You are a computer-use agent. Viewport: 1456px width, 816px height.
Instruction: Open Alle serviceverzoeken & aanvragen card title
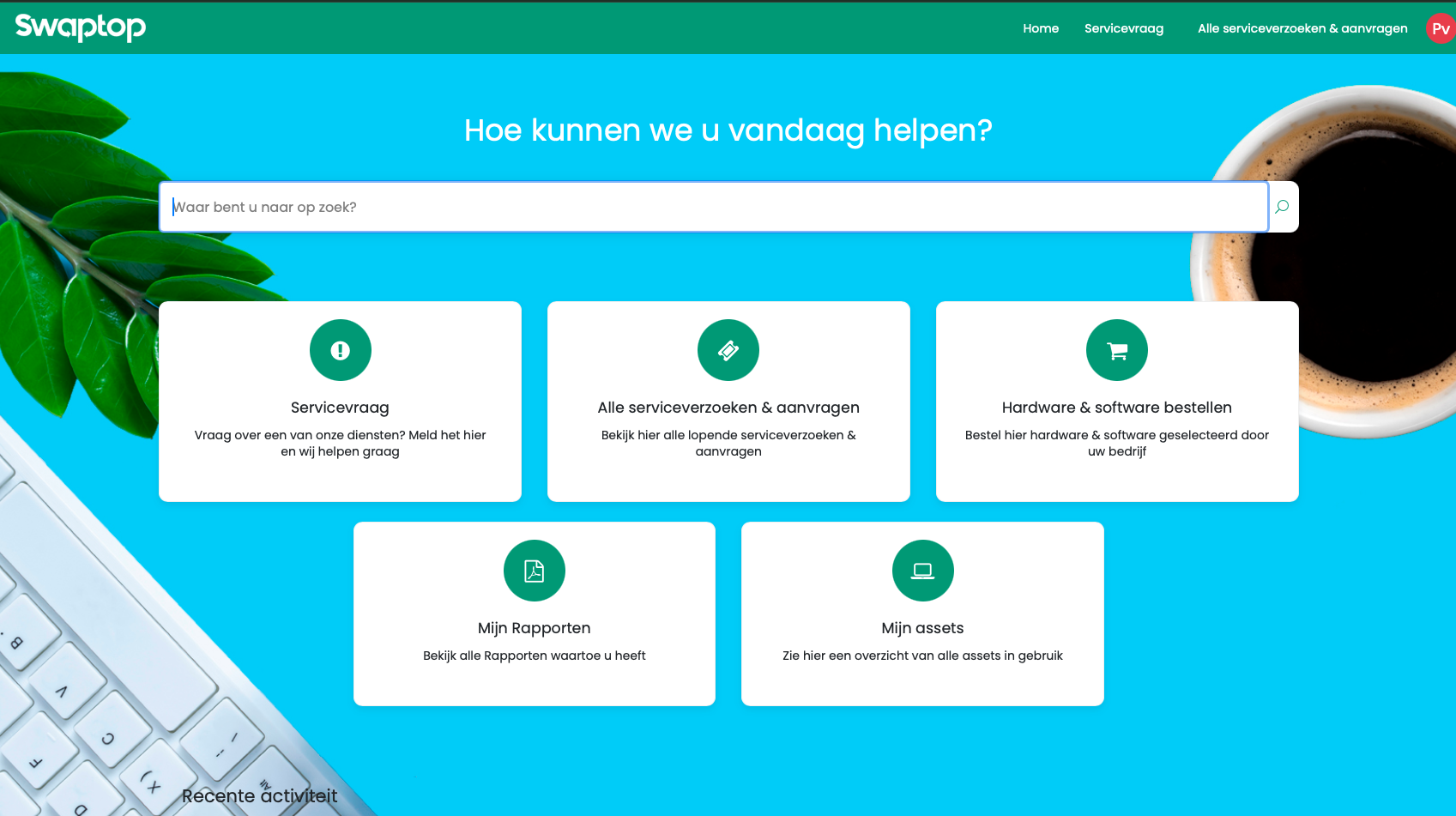pyautogui.click(x=728, y=408)
